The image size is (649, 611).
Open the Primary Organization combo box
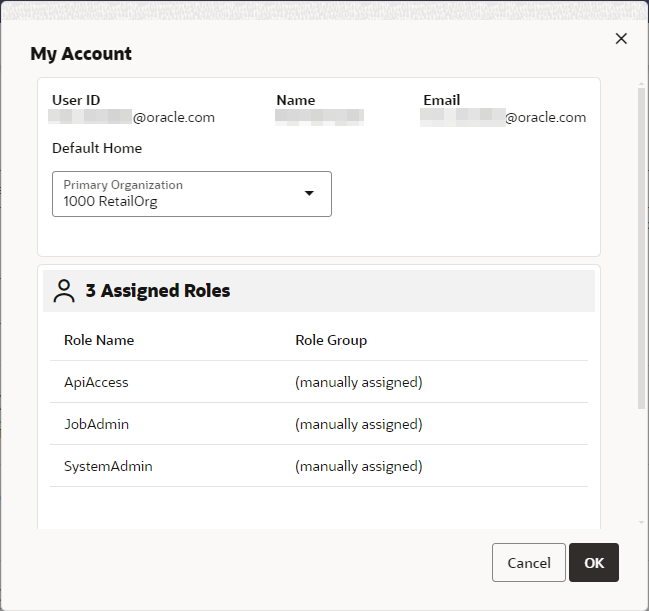tap(191, 193)
